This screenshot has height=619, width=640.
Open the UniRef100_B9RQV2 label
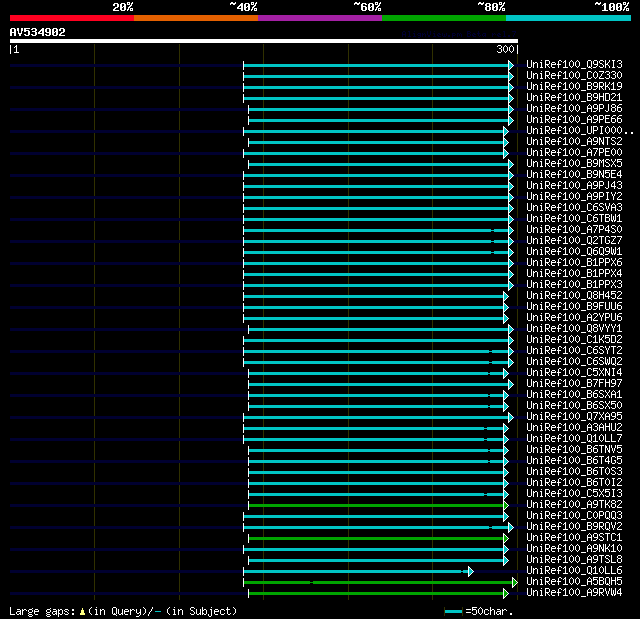(574, 527)
